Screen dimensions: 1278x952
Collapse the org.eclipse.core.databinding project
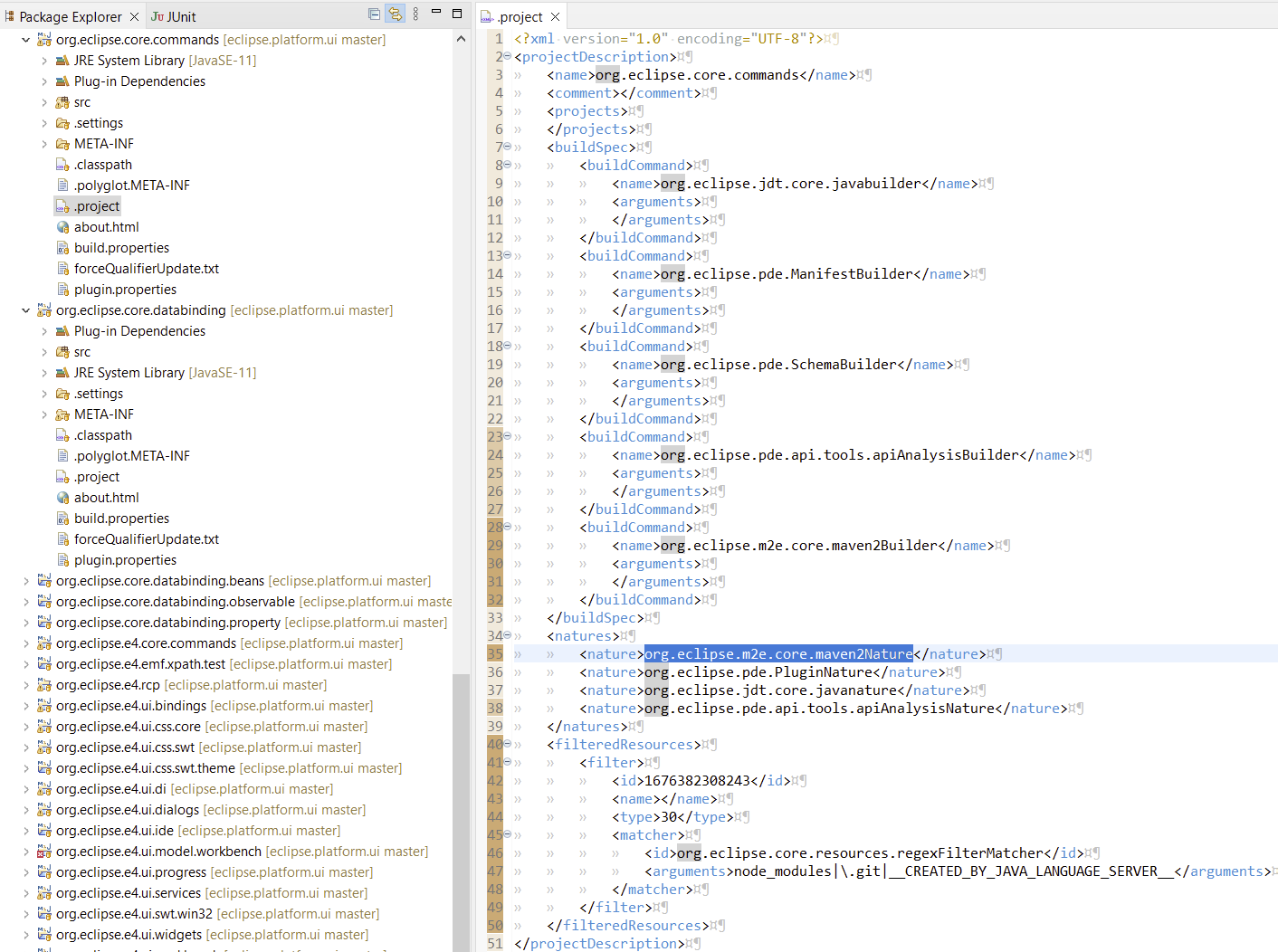25,309
